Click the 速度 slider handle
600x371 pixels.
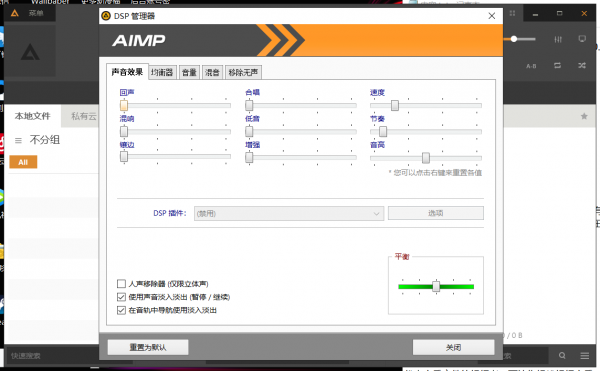[x=395, y=105]
